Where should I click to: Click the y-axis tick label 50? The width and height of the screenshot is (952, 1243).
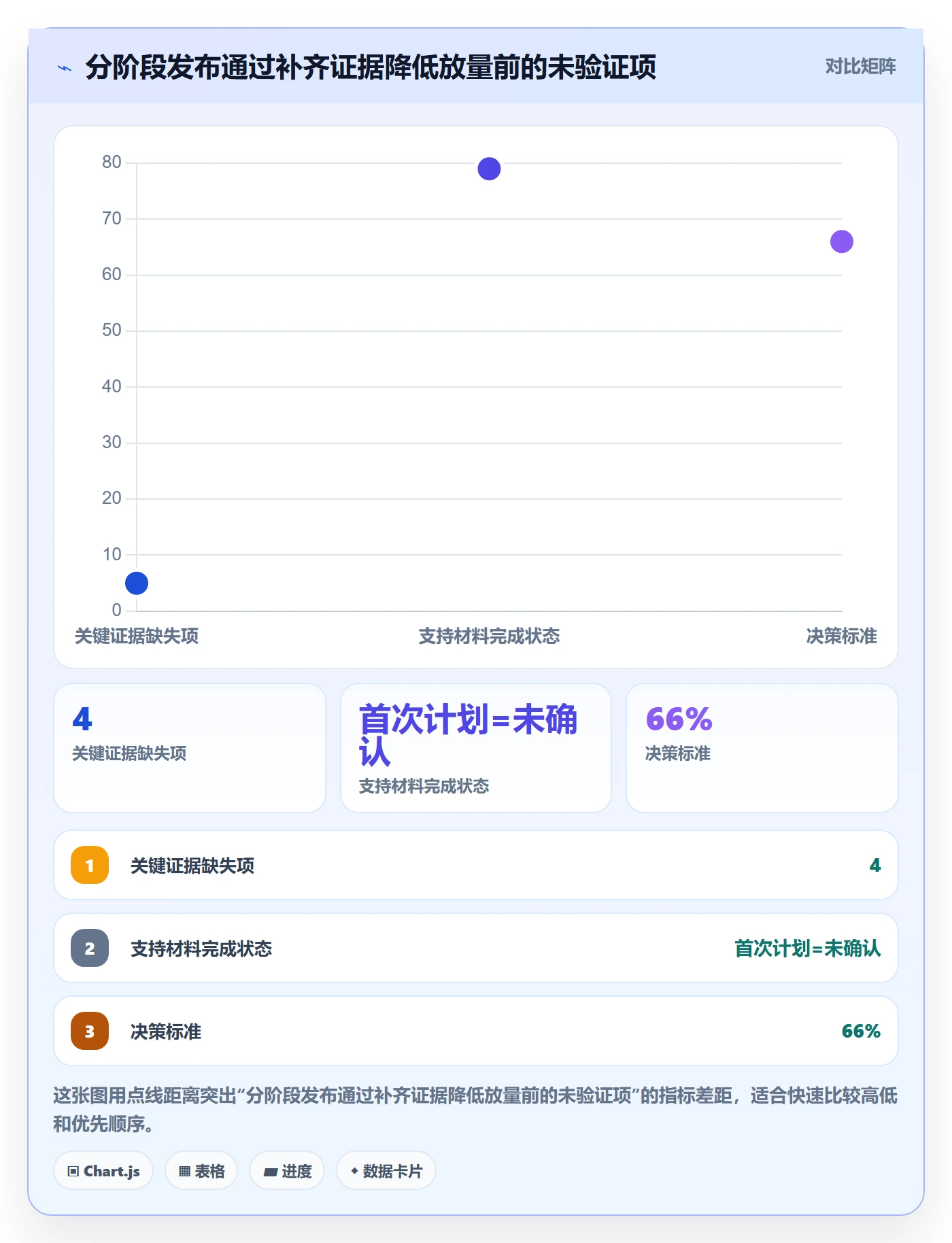click(112, 330)
